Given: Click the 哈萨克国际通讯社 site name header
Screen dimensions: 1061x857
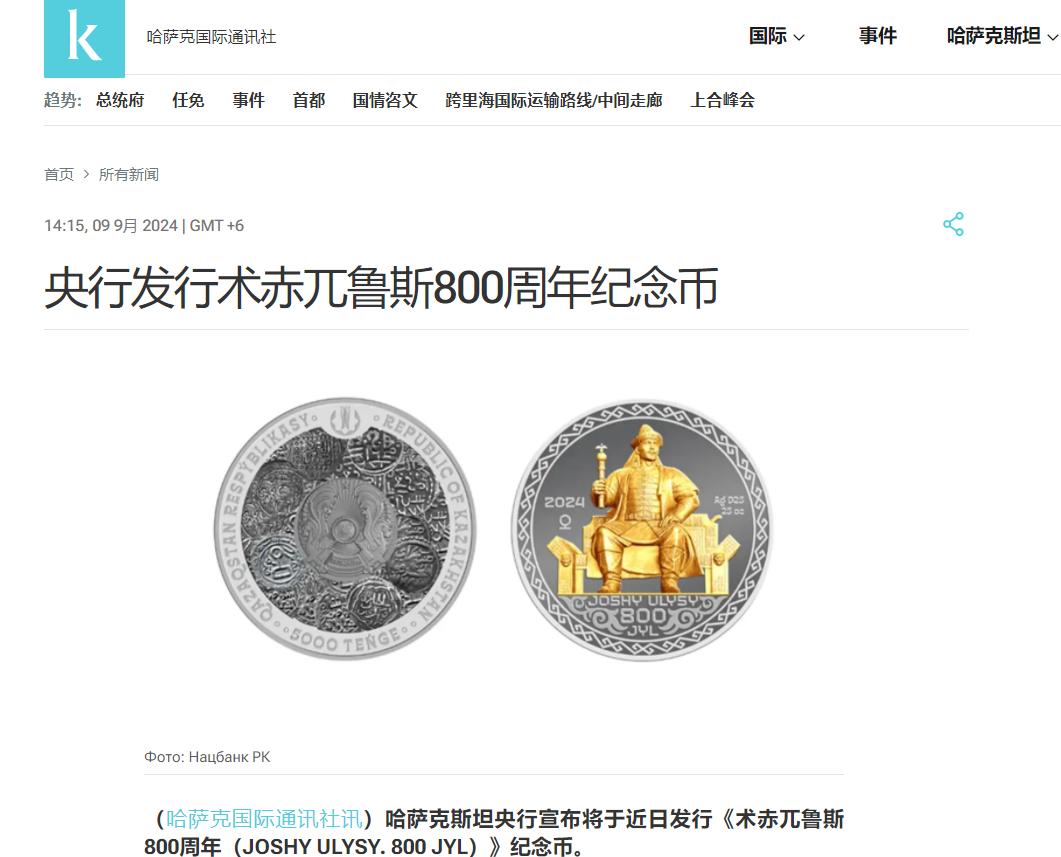Looking at the screenshot, I should [211, 37].
